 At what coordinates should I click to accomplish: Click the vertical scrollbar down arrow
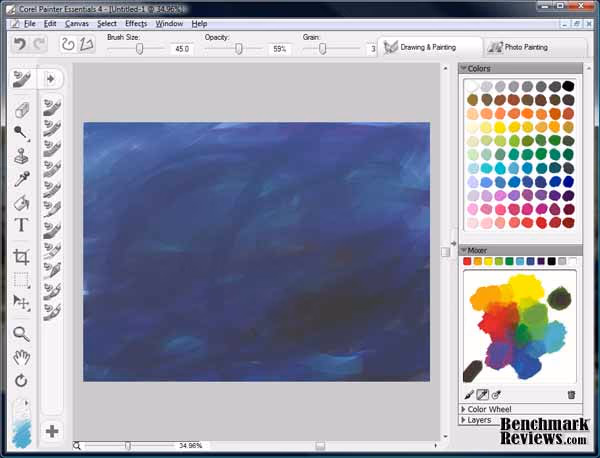point(445,436)
